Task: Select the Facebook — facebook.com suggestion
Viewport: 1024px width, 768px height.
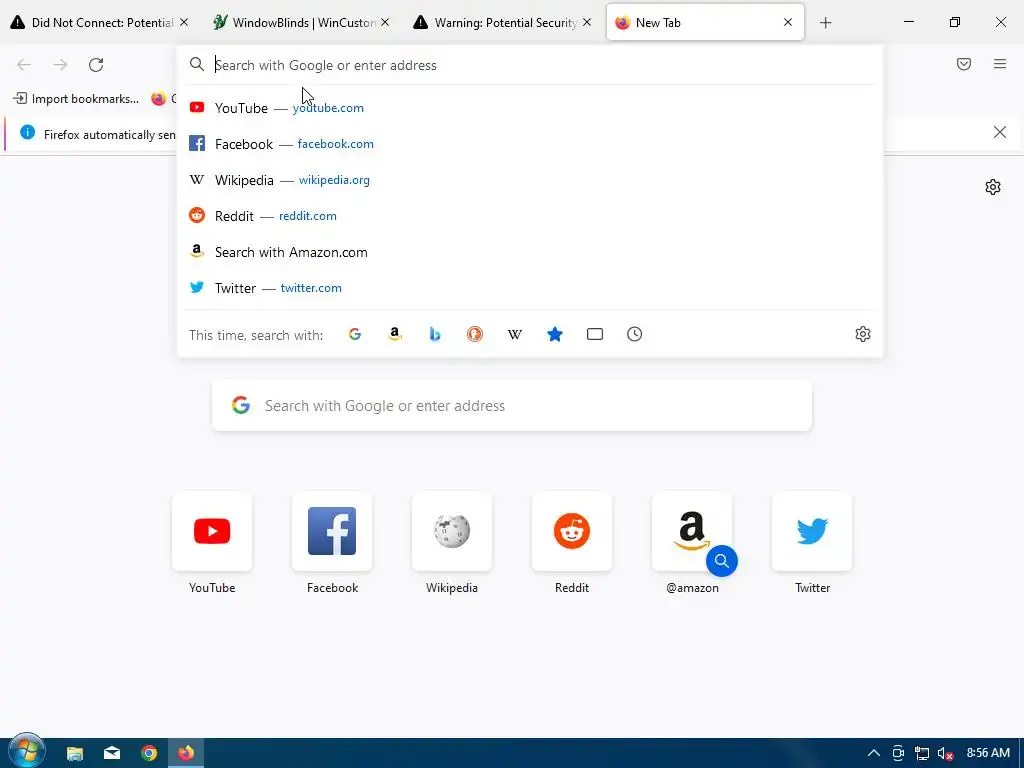Action: [x=530, y=144]
